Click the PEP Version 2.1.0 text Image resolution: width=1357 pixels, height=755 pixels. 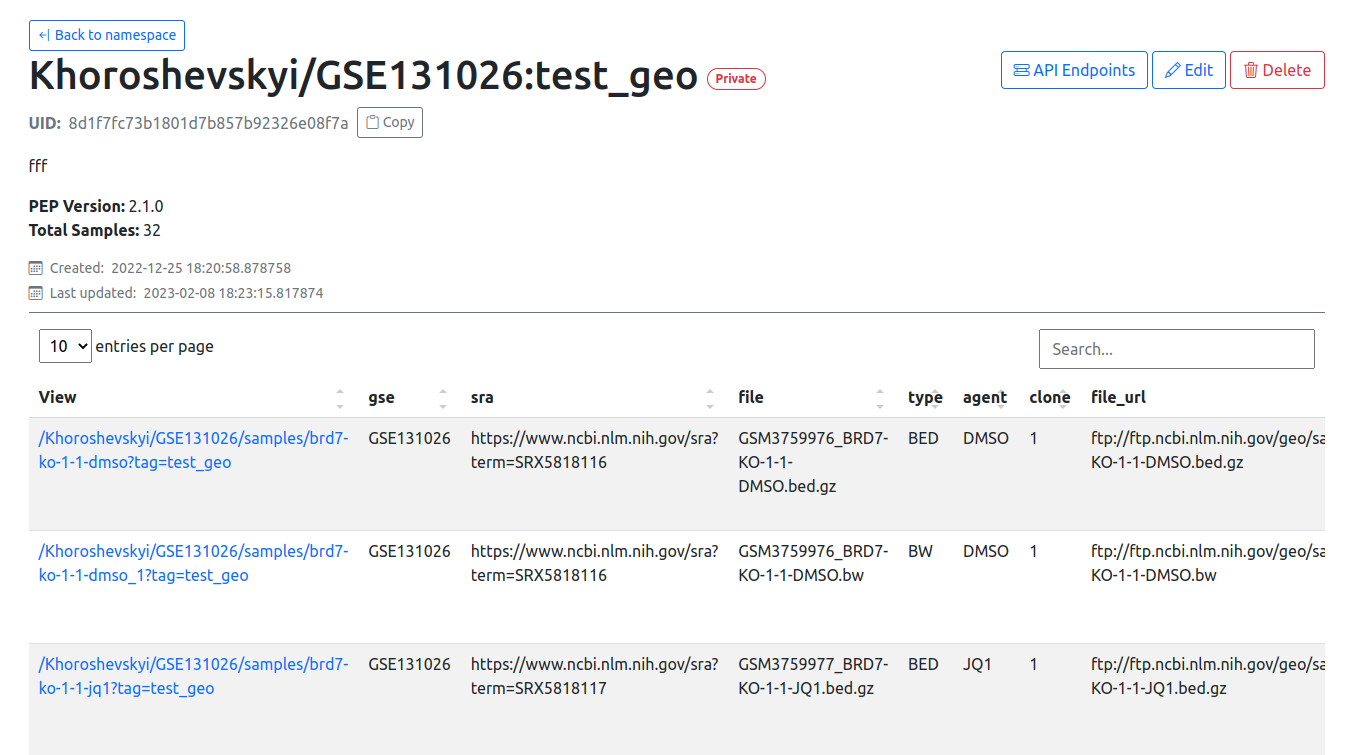(x=96, y=206)
